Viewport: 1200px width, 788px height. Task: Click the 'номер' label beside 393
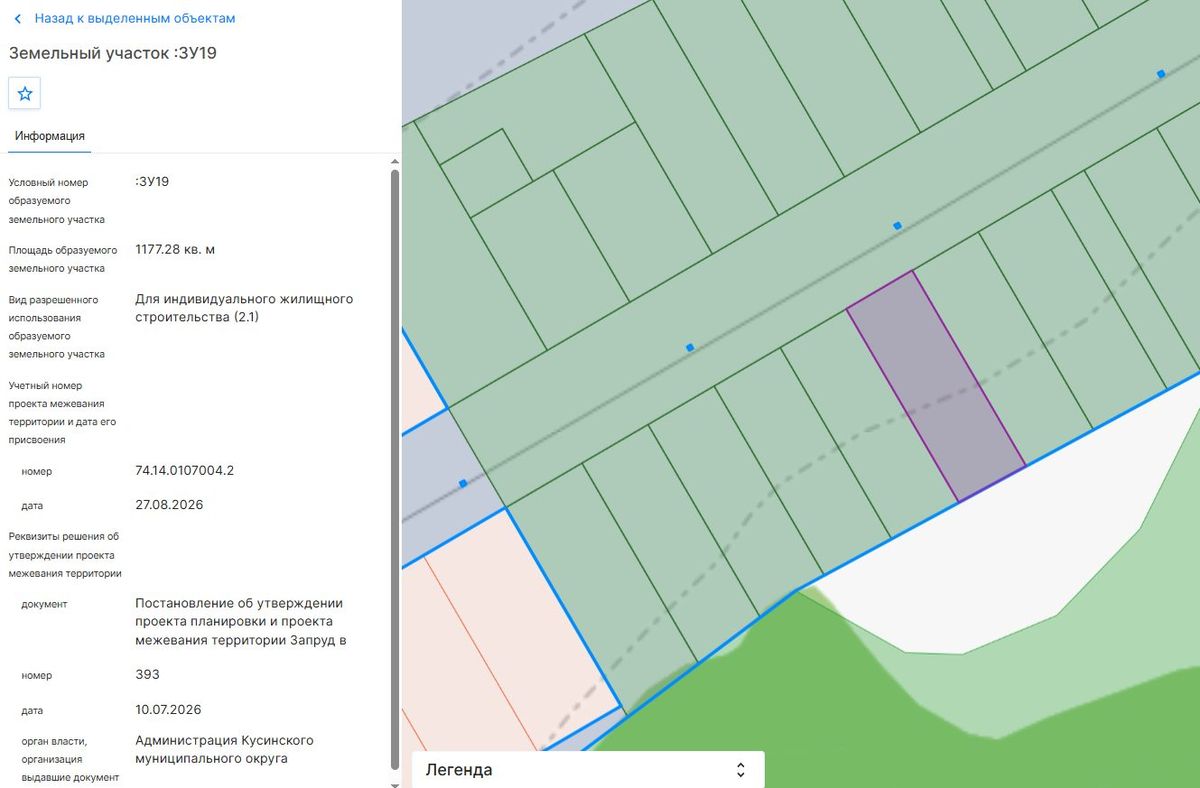(37, 676)
